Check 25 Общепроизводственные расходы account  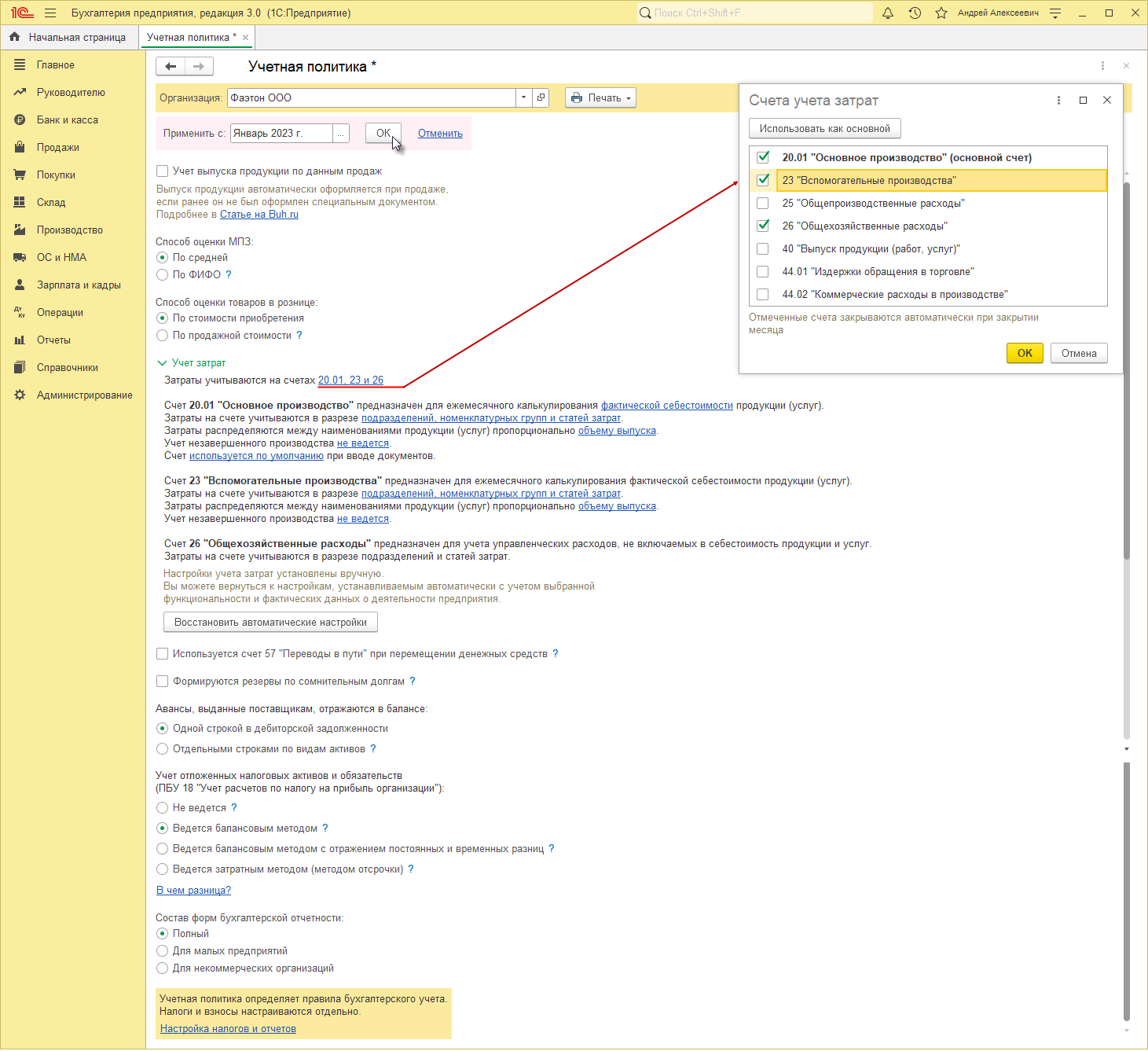tap(762, 203)
